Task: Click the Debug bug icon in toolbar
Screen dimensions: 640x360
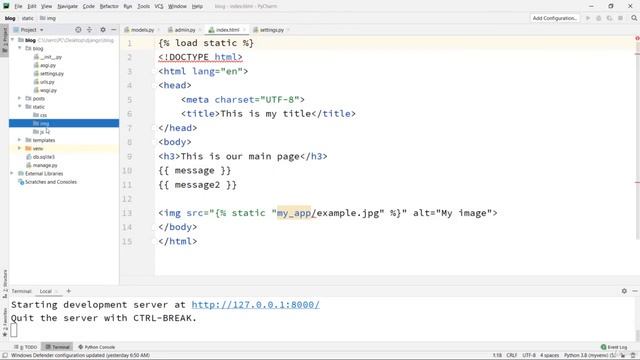Action: click(599, 18)
